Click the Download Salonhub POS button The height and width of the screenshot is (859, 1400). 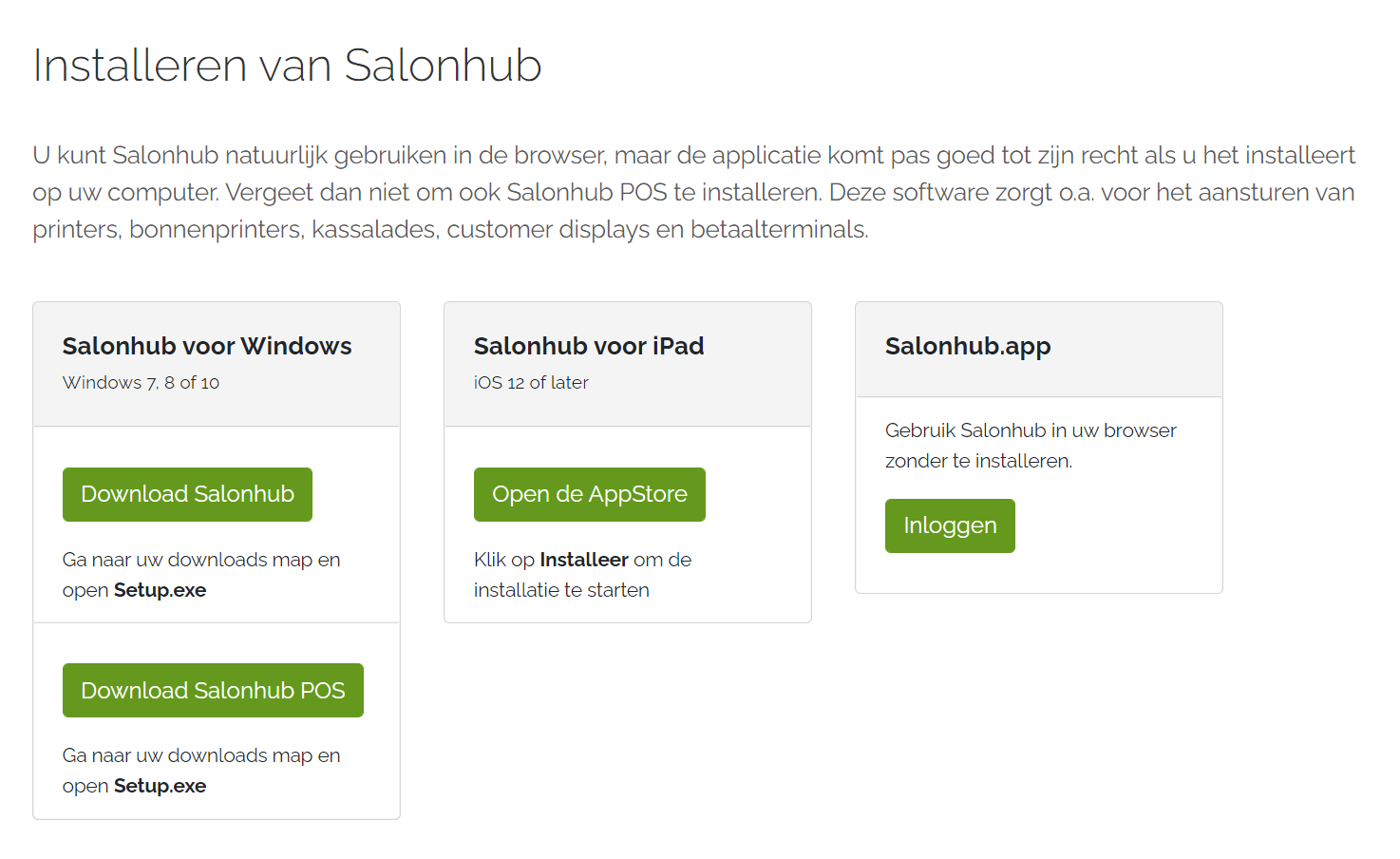213,691
